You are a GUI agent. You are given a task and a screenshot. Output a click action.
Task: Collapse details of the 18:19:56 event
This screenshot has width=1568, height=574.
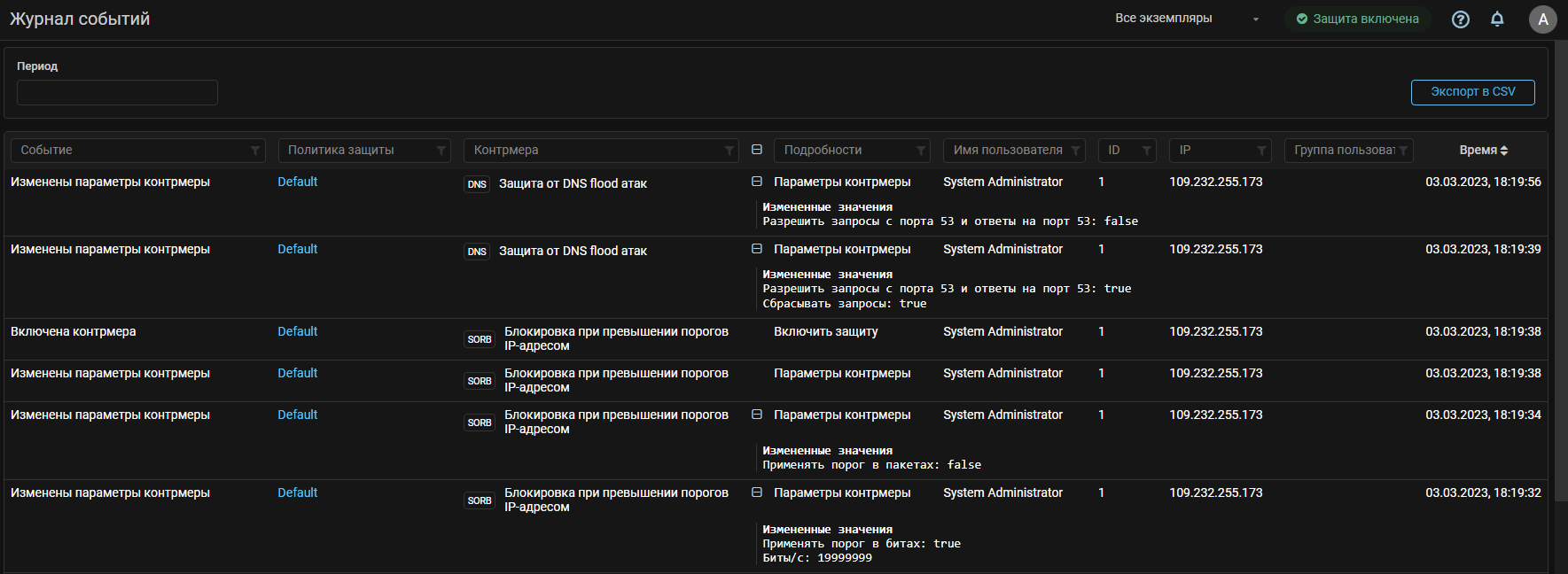click(757, 182)
